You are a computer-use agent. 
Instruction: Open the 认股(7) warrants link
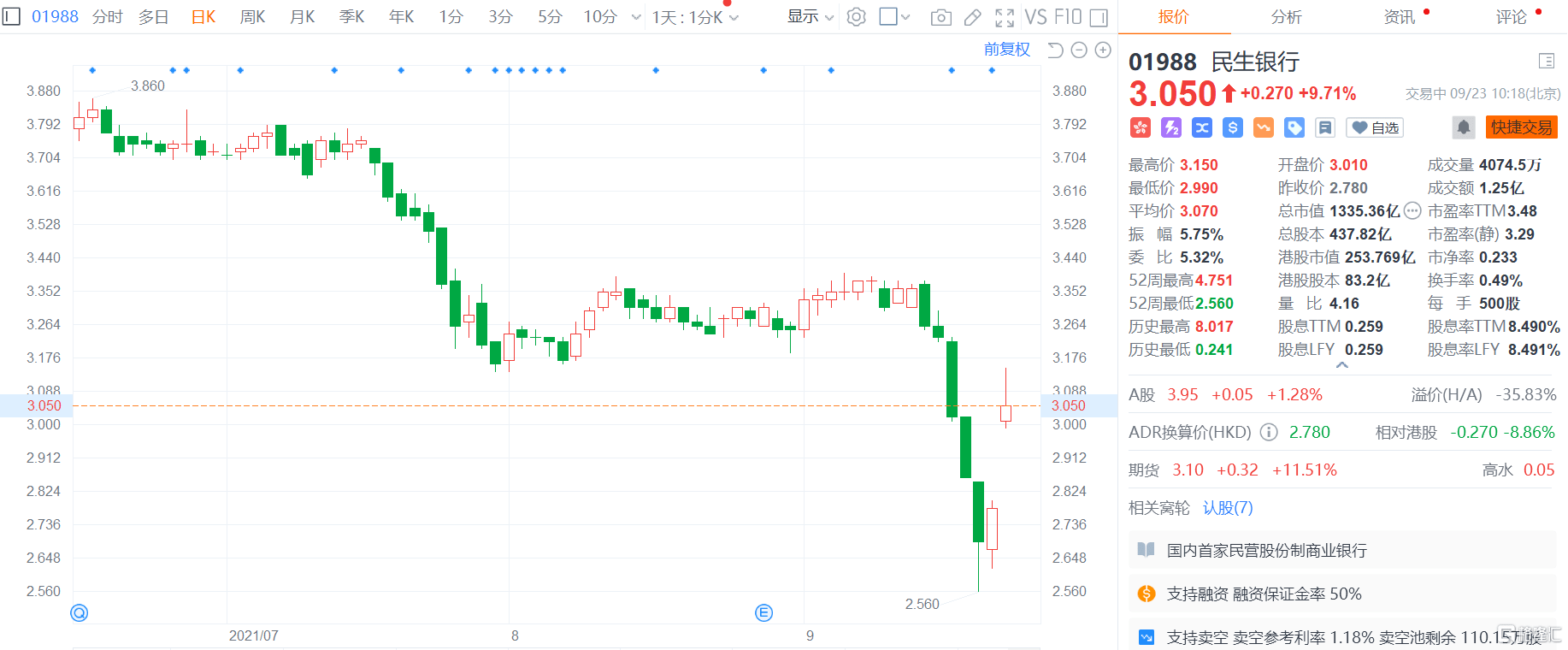(x=1228, y=508)
